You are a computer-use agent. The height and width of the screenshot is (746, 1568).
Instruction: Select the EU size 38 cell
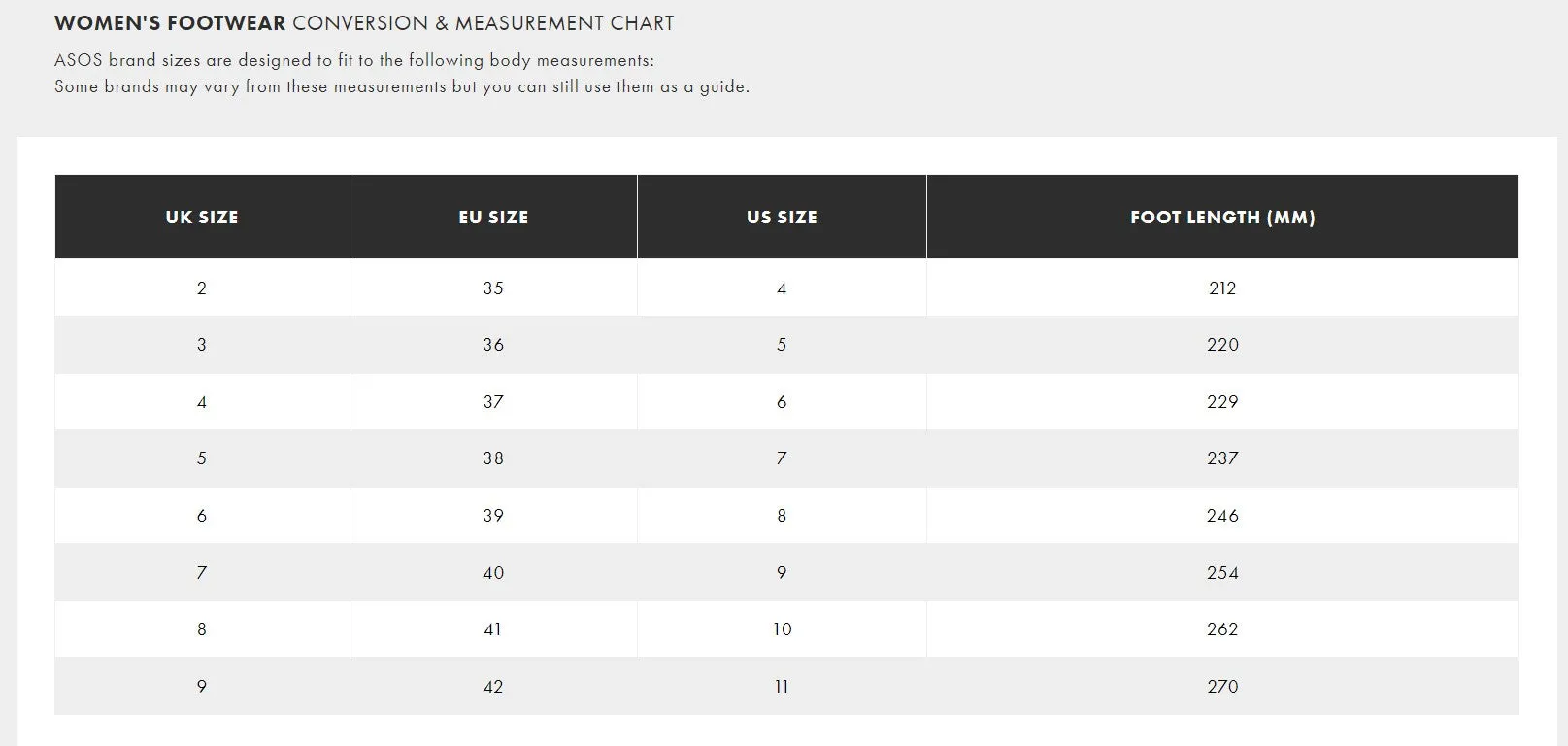[x=493, y=458]
